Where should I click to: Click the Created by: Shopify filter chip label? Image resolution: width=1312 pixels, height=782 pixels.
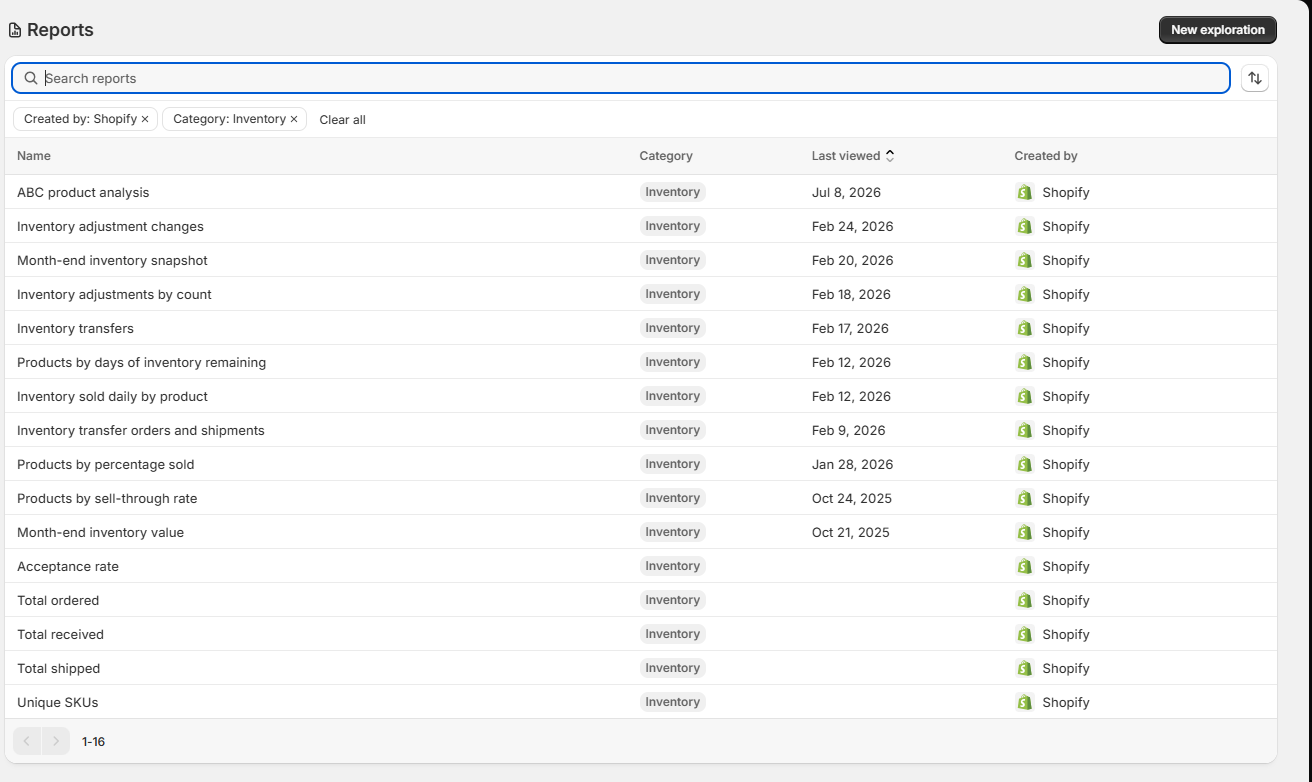80,119
